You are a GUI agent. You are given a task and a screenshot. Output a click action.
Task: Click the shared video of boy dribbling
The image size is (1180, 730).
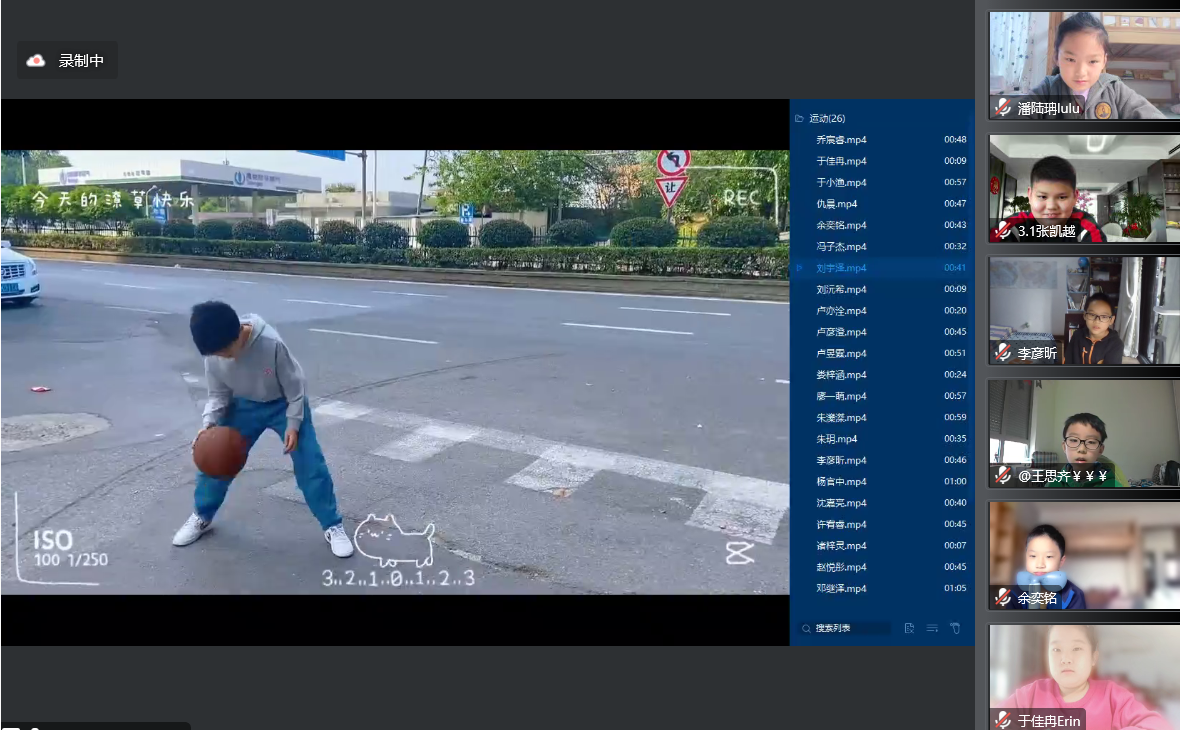pyautogui.click(x=395, y=373)
